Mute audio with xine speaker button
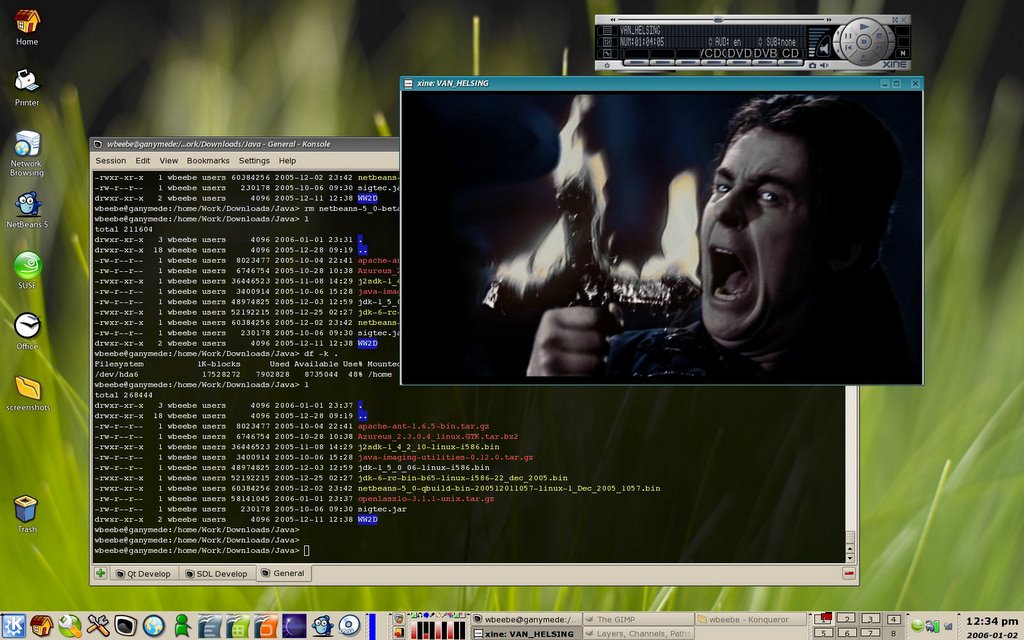 [824, 49]
